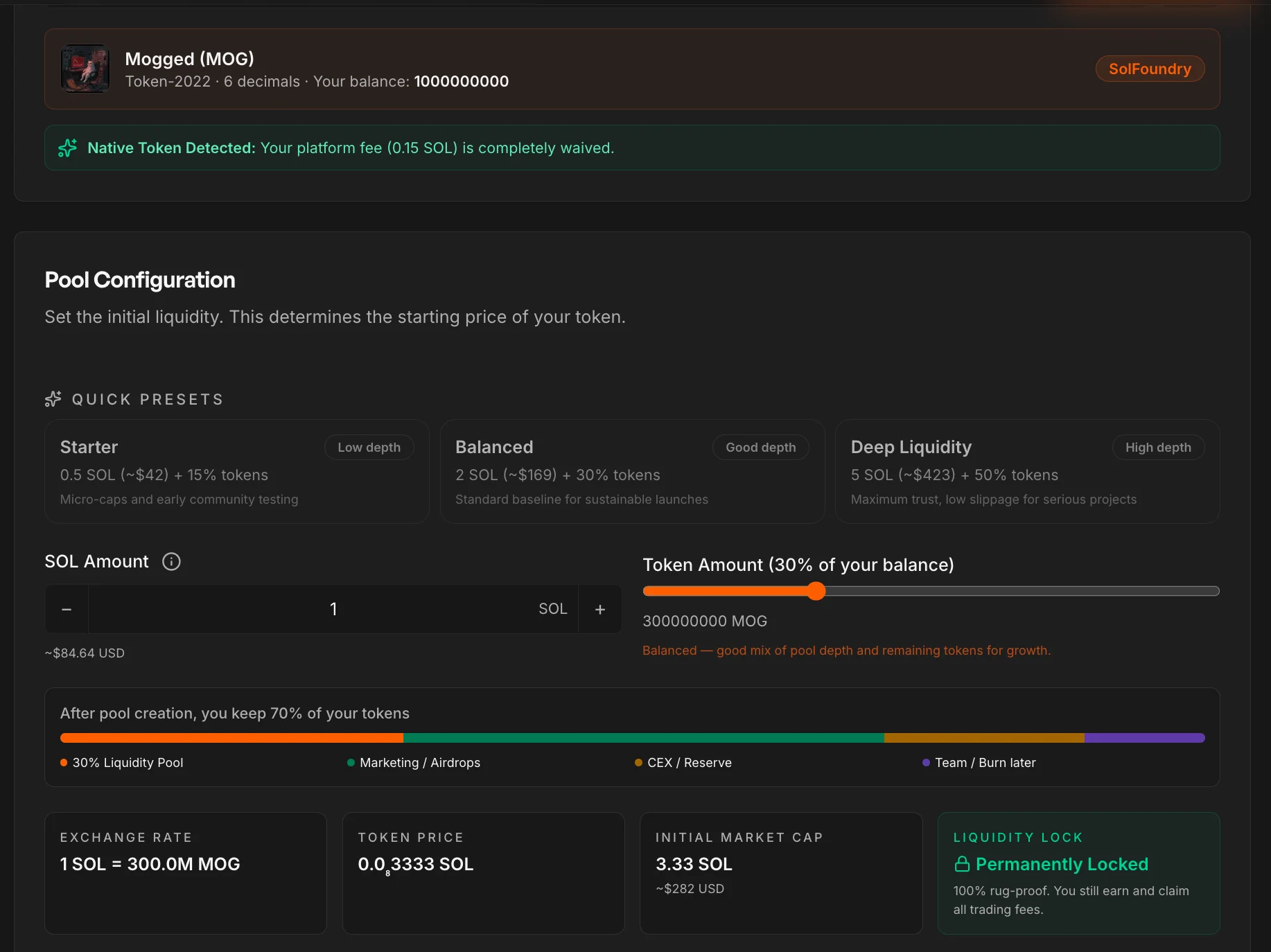The image size is (1271, 952).
Task: Click the Exchange Rate value 1 SOL = 300.0M MOG
Action: coord(150,864)
